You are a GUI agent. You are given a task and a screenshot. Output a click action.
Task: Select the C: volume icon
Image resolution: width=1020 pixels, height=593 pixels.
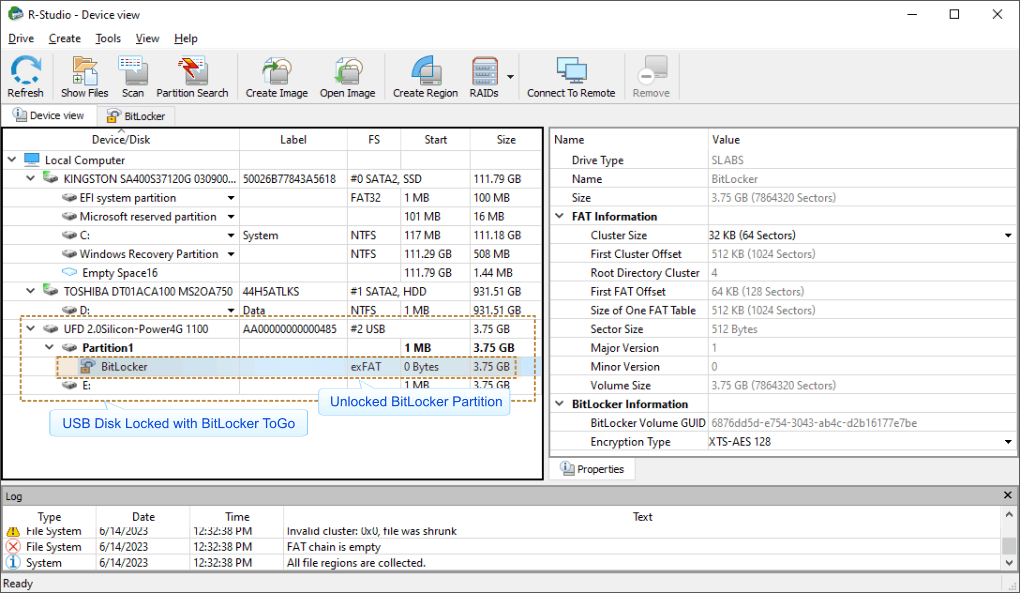pyautogui.click(x=69, y=235)
